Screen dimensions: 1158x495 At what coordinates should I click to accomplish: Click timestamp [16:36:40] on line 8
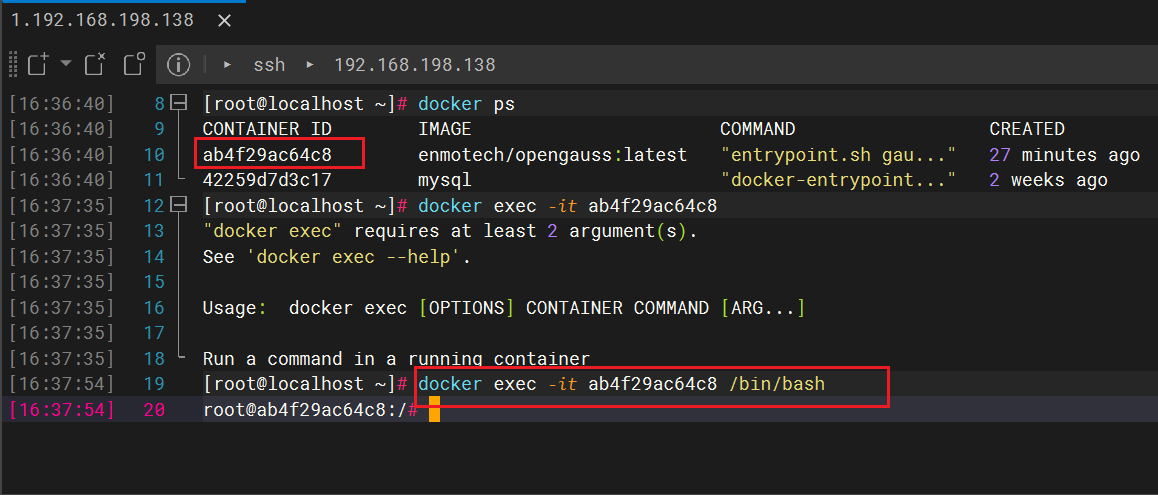click(x=62, y=104)
